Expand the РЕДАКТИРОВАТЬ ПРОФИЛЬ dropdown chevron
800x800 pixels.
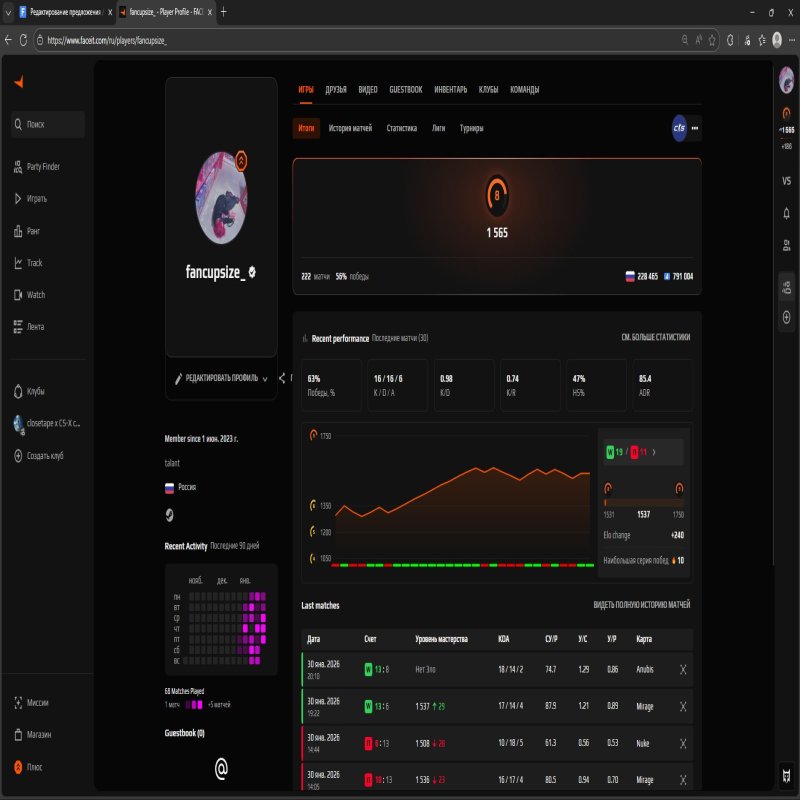(x=265, y=379)
